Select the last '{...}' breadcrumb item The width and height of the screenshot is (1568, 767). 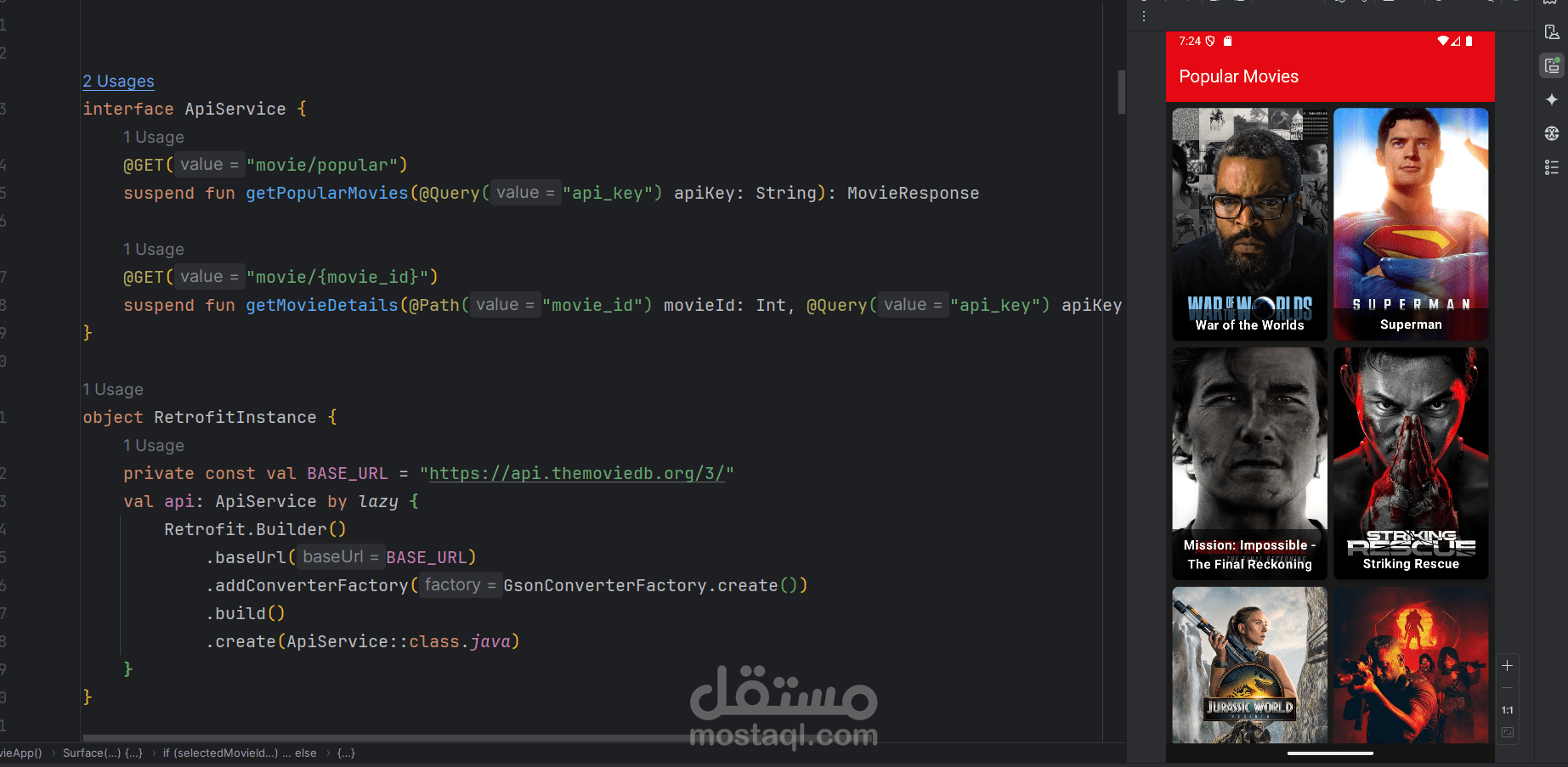(x=346, y=753)
